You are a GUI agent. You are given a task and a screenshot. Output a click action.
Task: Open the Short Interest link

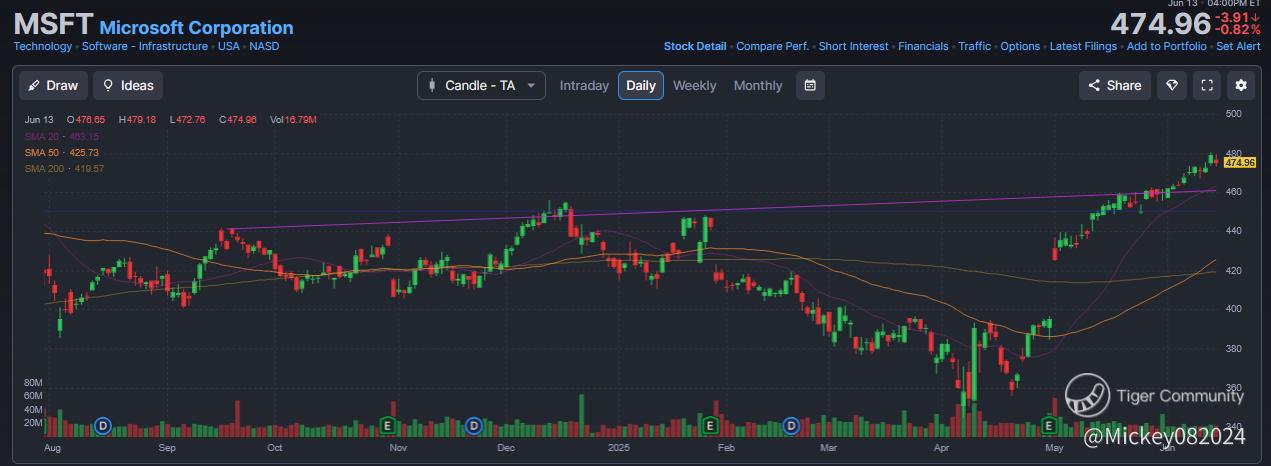click(x=853, y=46)
